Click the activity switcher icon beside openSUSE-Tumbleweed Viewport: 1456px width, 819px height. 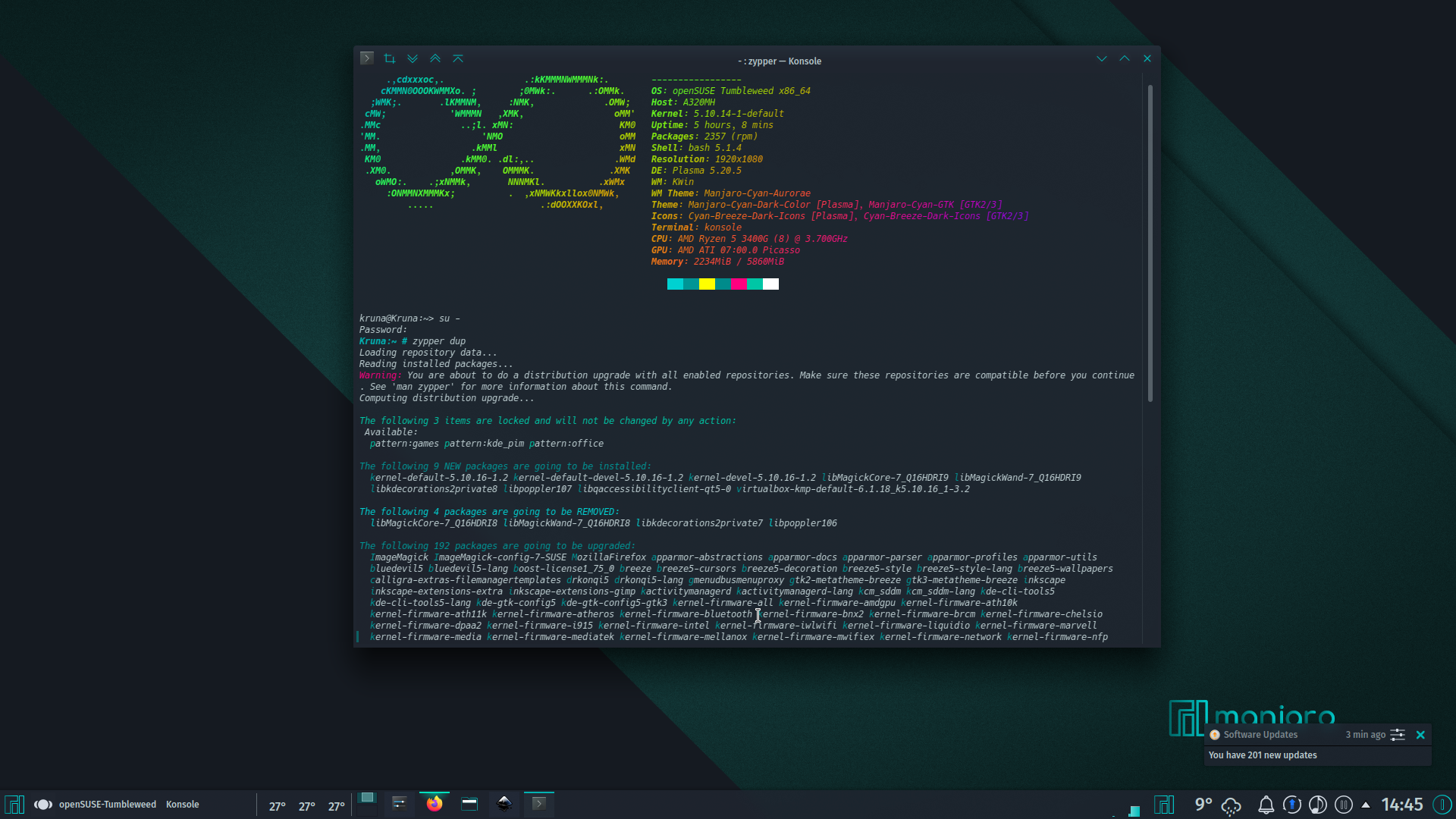(42, 805)
